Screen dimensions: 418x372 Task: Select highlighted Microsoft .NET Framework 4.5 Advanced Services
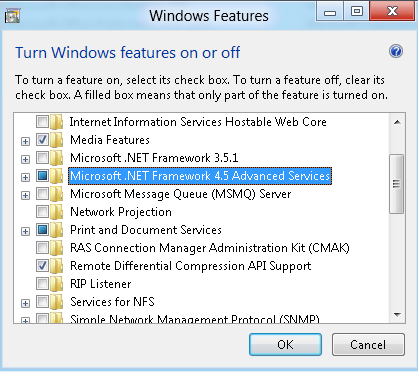(x=200, y=176)
